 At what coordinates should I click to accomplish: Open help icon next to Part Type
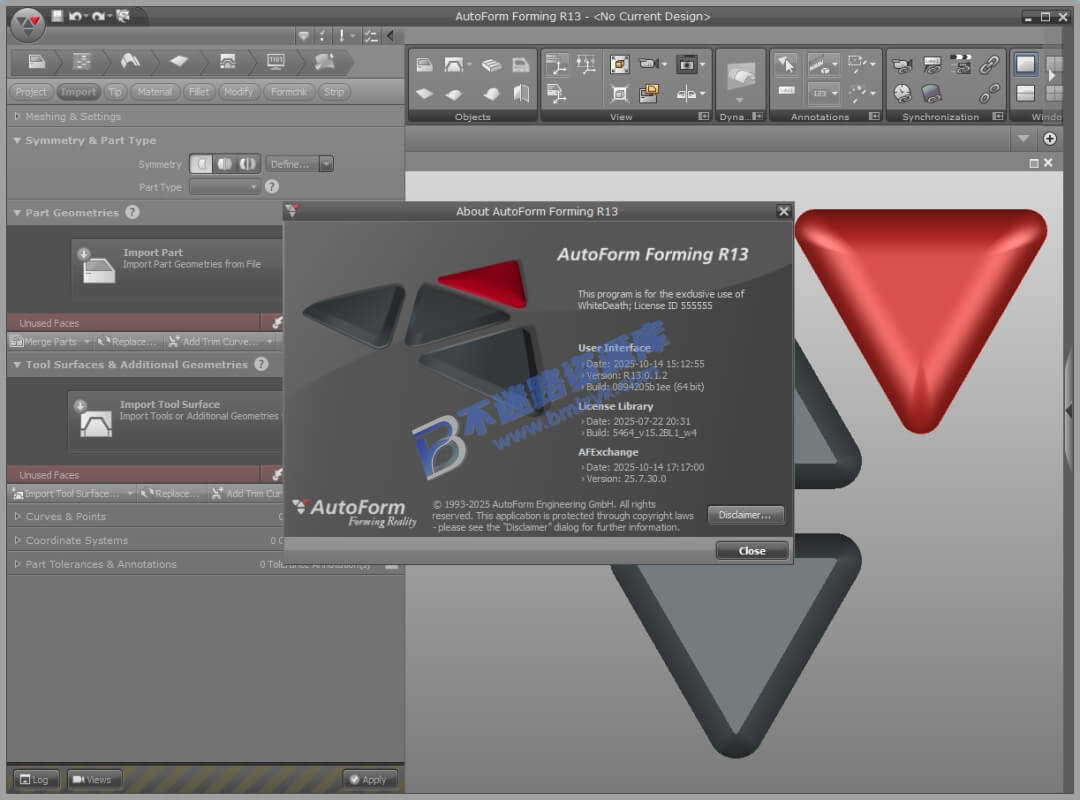272,187
